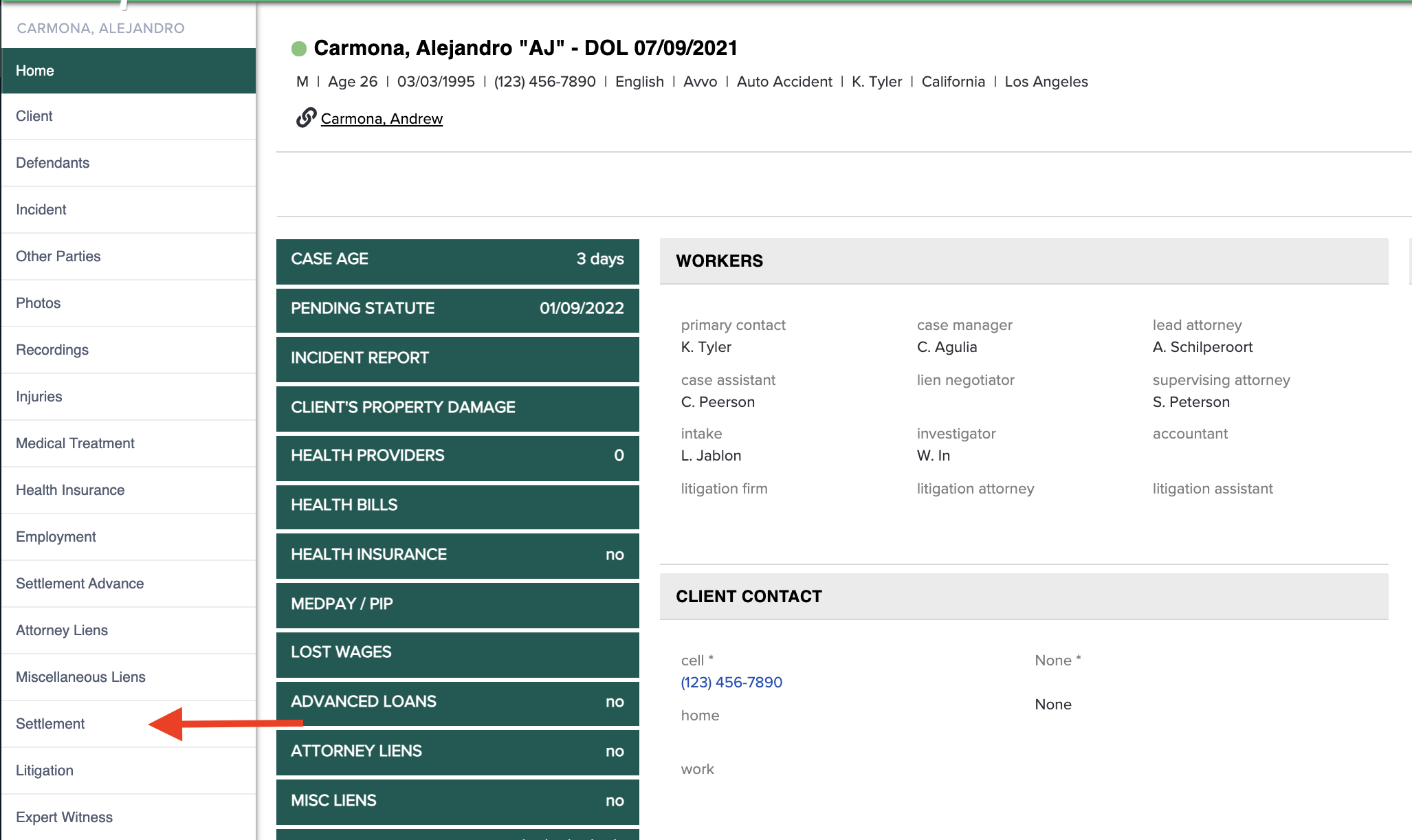1412x840 pixels.
Task: Open the Settlement Advance section
Action: coord(79,583)
